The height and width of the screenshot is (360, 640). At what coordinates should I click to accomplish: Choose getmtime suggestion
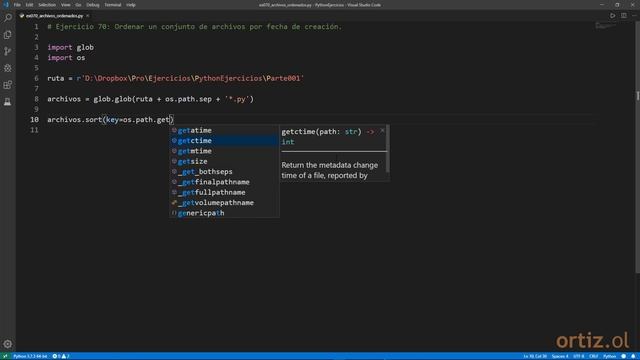pos(224,151)
